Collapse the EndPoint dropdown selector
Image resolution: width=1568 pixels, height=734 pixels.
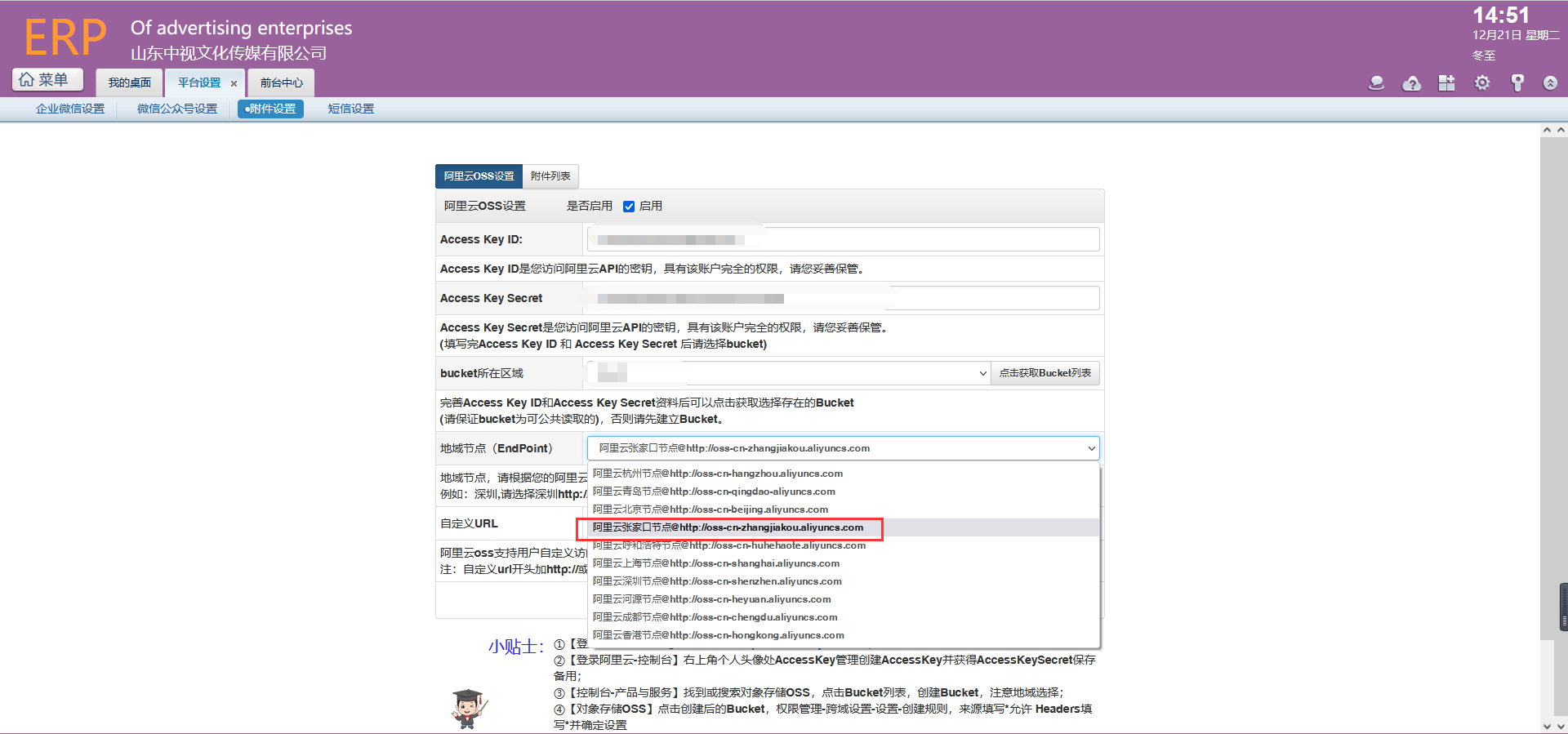click(843, 448)
